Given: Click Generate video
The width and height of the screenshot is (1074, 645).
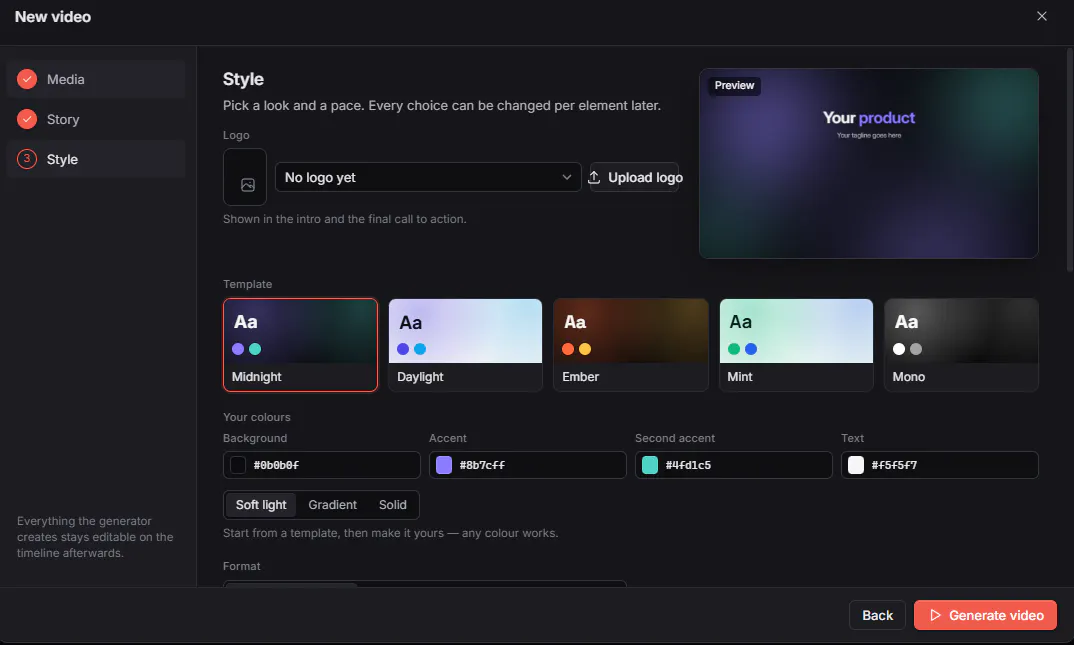Looking at the screenshot, I should click(x=985, y=616).
